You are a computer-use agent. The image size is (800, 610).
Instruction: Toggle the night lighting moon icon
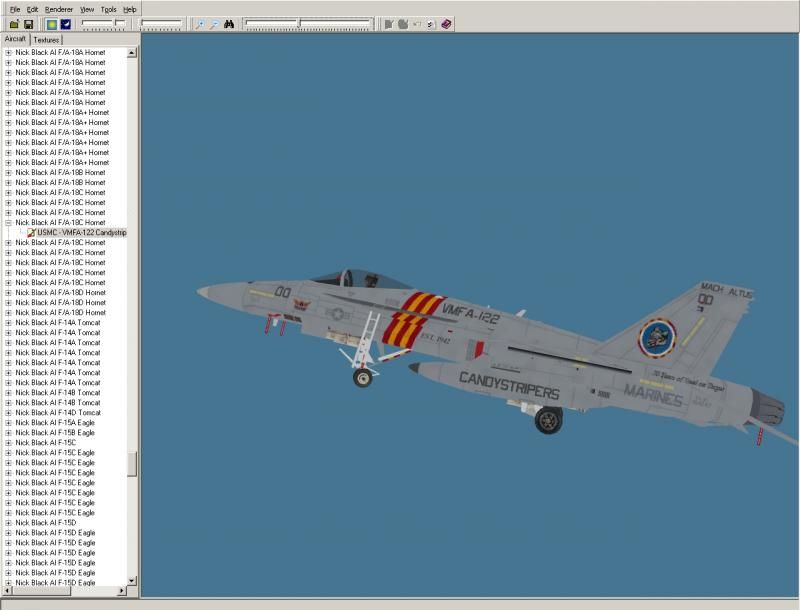coord(65,24)
